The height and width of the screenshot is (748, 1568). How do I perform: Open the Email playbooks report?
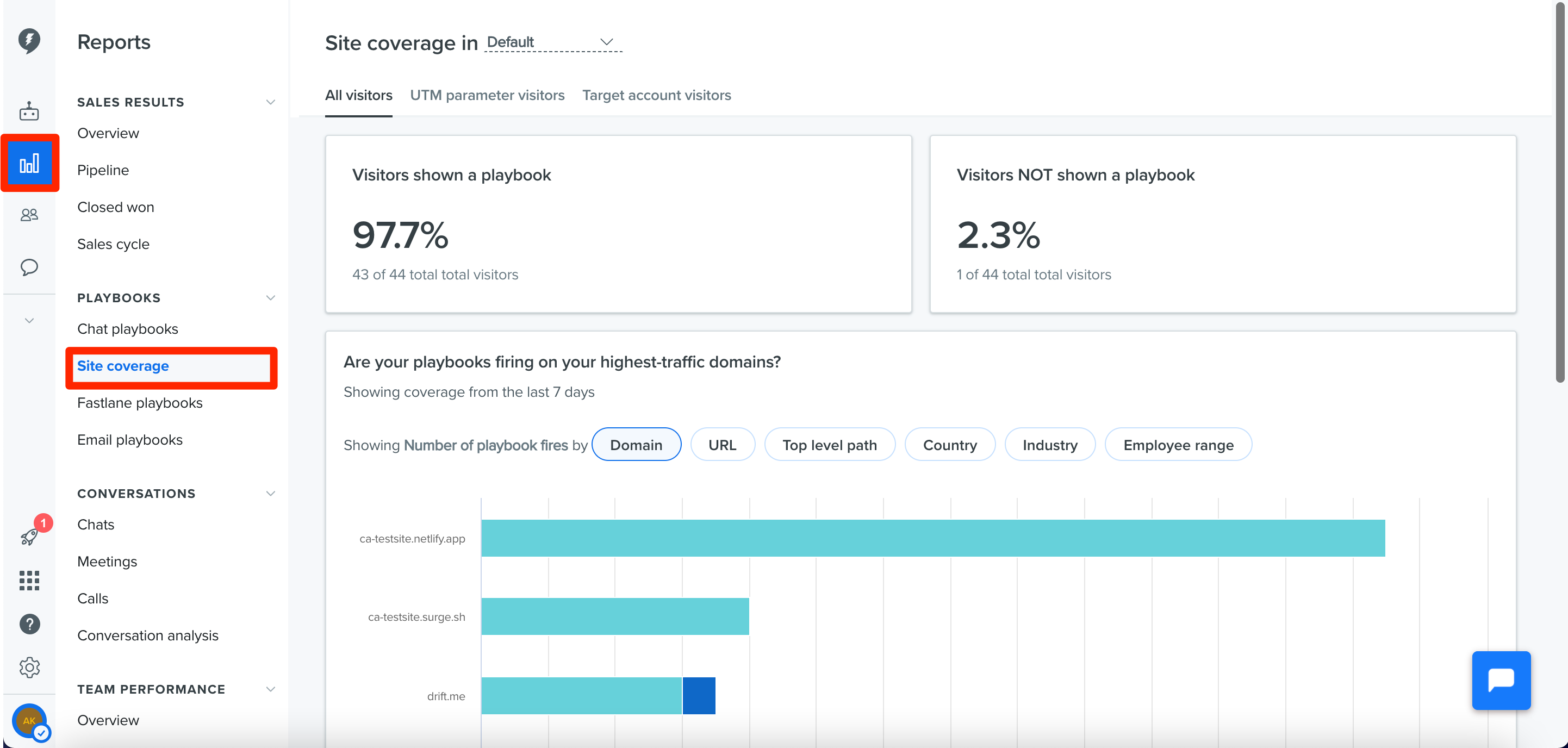tap(129, 440)
